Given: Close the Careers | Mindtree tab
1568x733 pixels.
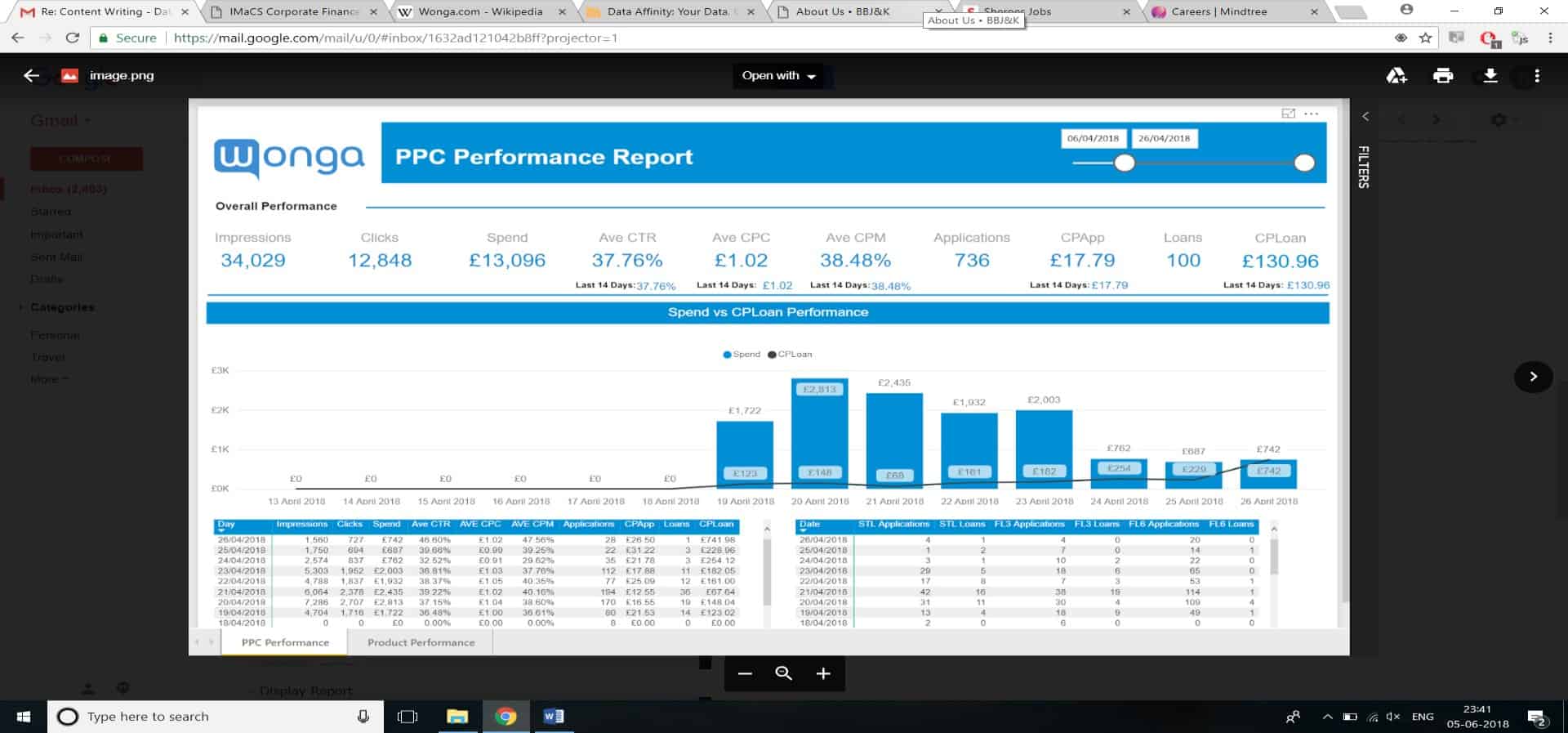Looking at the screenshot, I should pyautogui.click(x=1314, y=12).
